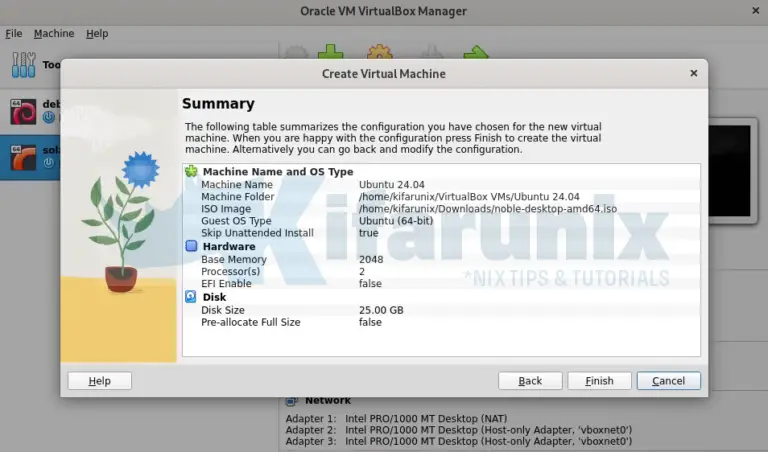This screenshot has width=768, height=452.
Task: Click the Processor(s) label
Action: click(x=230, y=271)
